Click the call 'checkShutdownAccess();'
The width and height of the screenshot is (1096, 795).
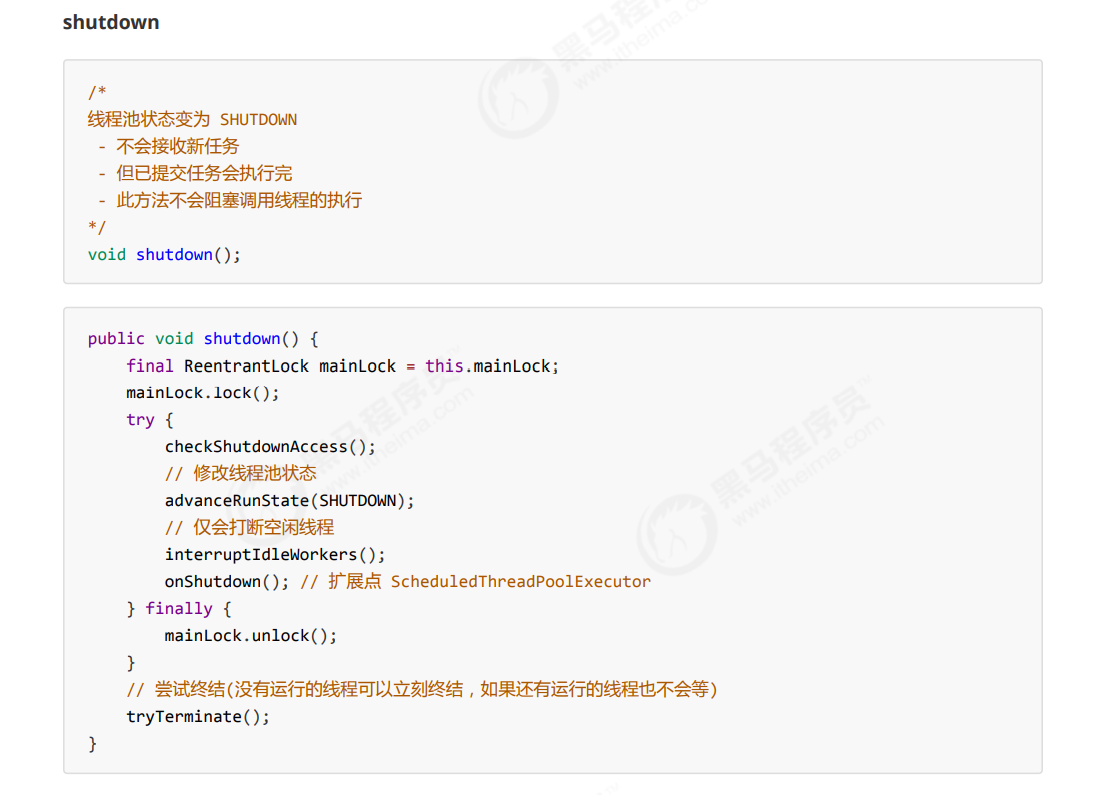click(271, 447)
